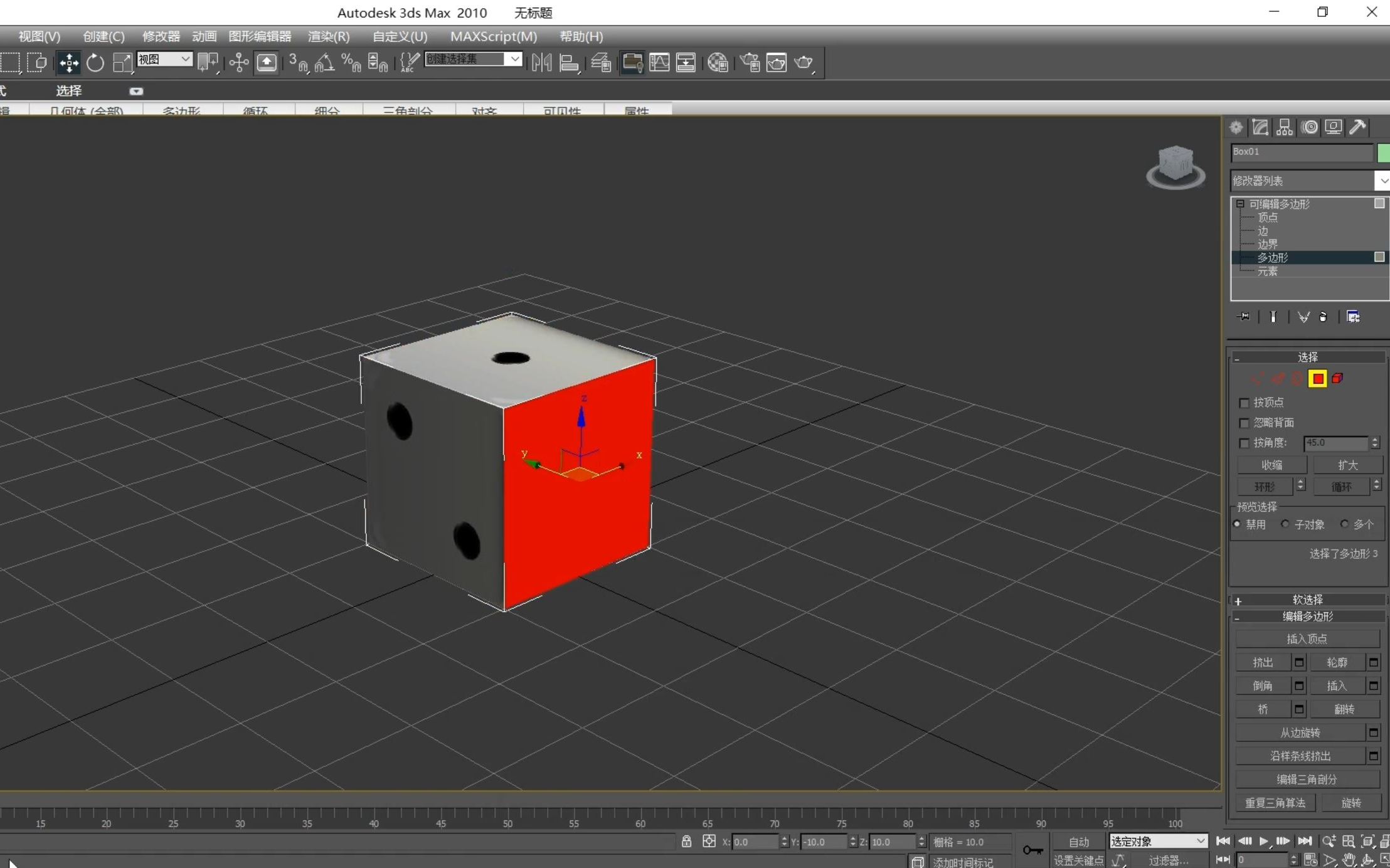Open the Material Editor icon
Screen dimensions: 1390x868
tap(718, 63)
